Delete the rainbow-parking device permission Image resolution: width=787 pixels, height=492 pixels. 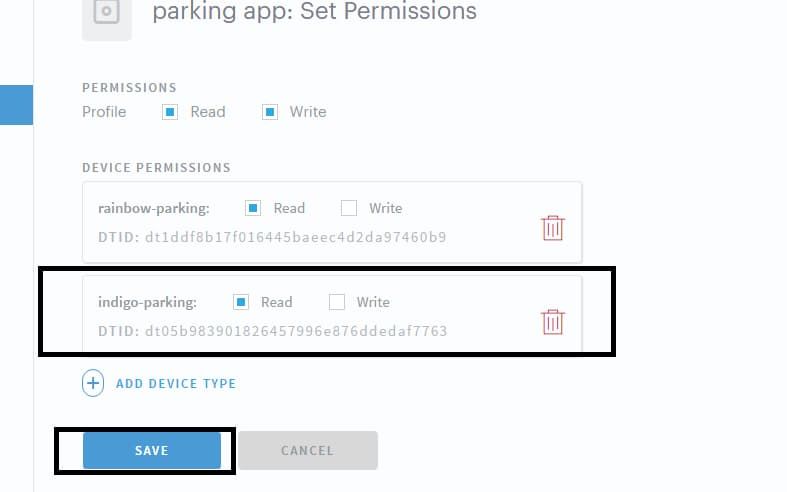coord(553,228)
